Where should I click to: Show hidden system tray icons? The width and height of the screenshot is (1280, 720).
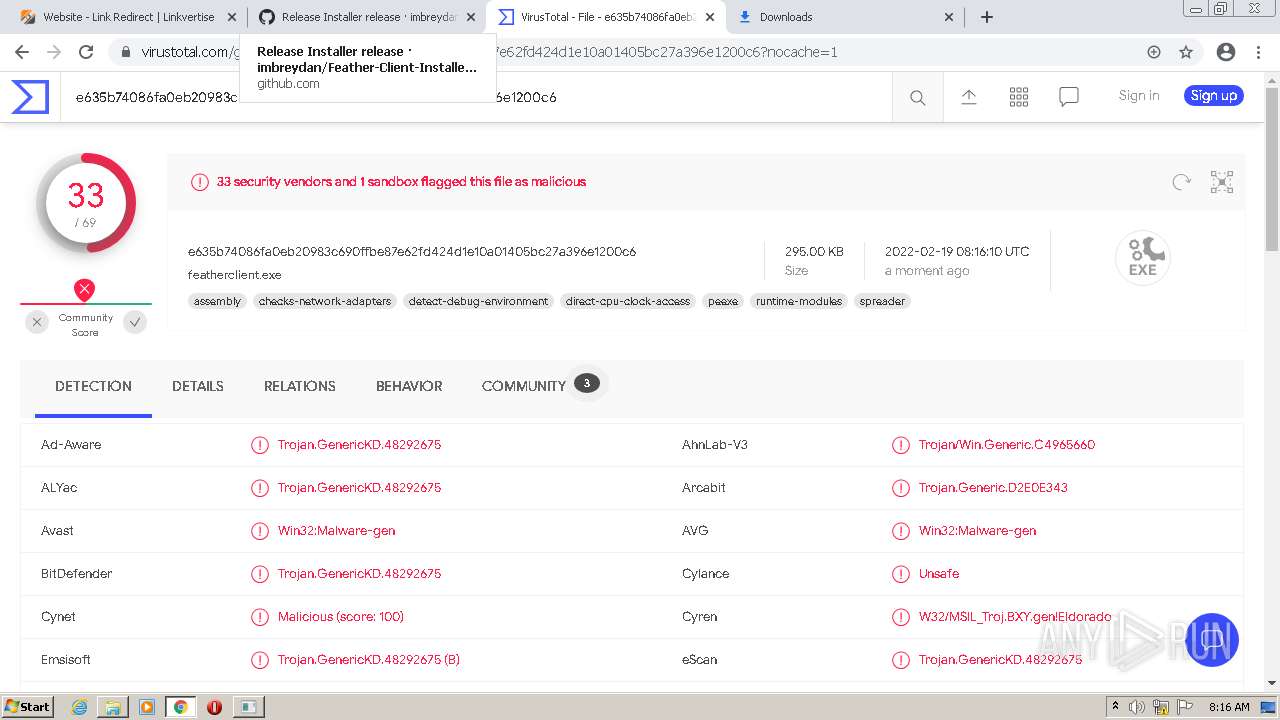[1115, 707]
